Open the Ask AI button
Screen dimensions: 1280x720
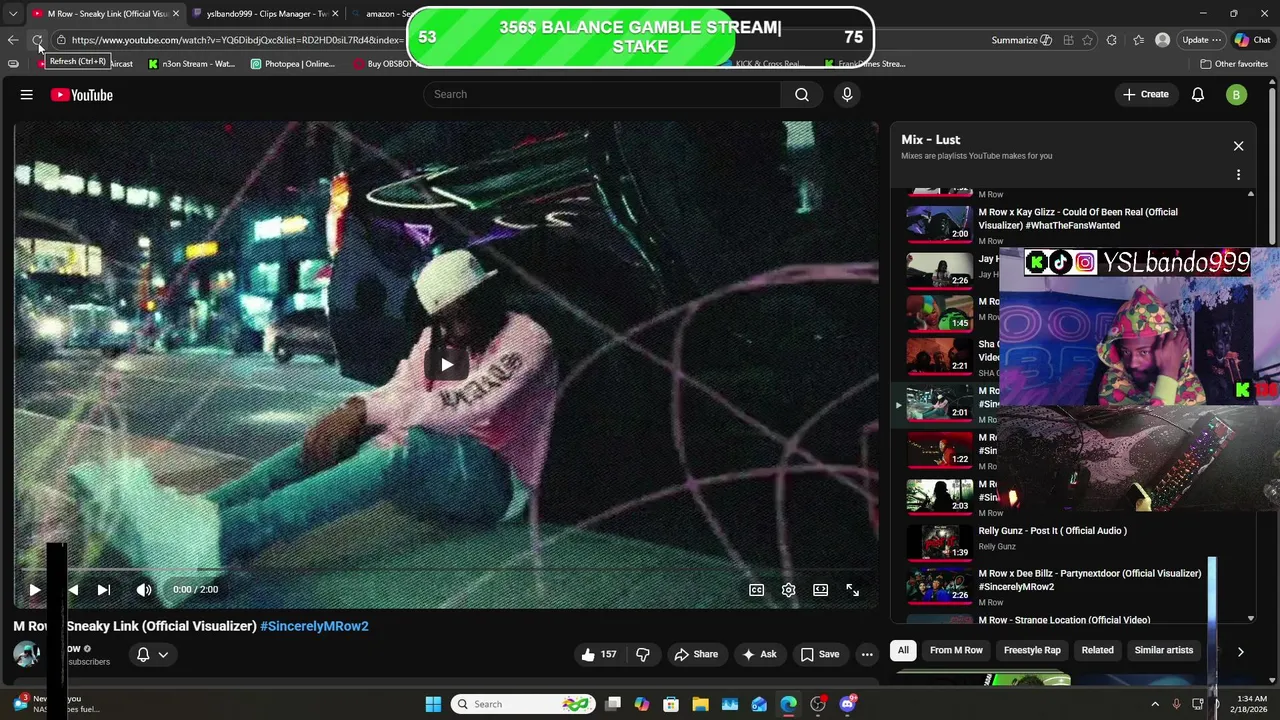(x=759, y=654)
